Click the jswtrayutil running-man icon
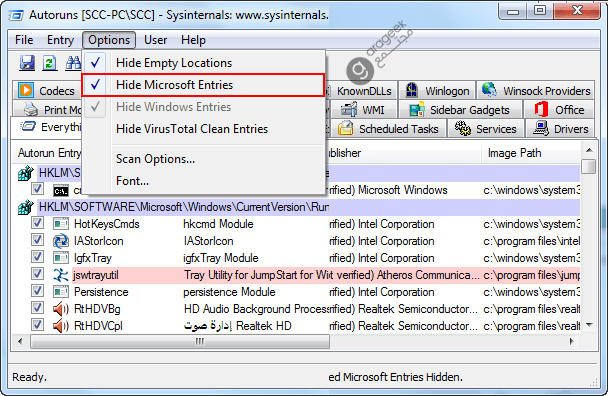Viewport: 608px width, 396px height. click(60, 275)
